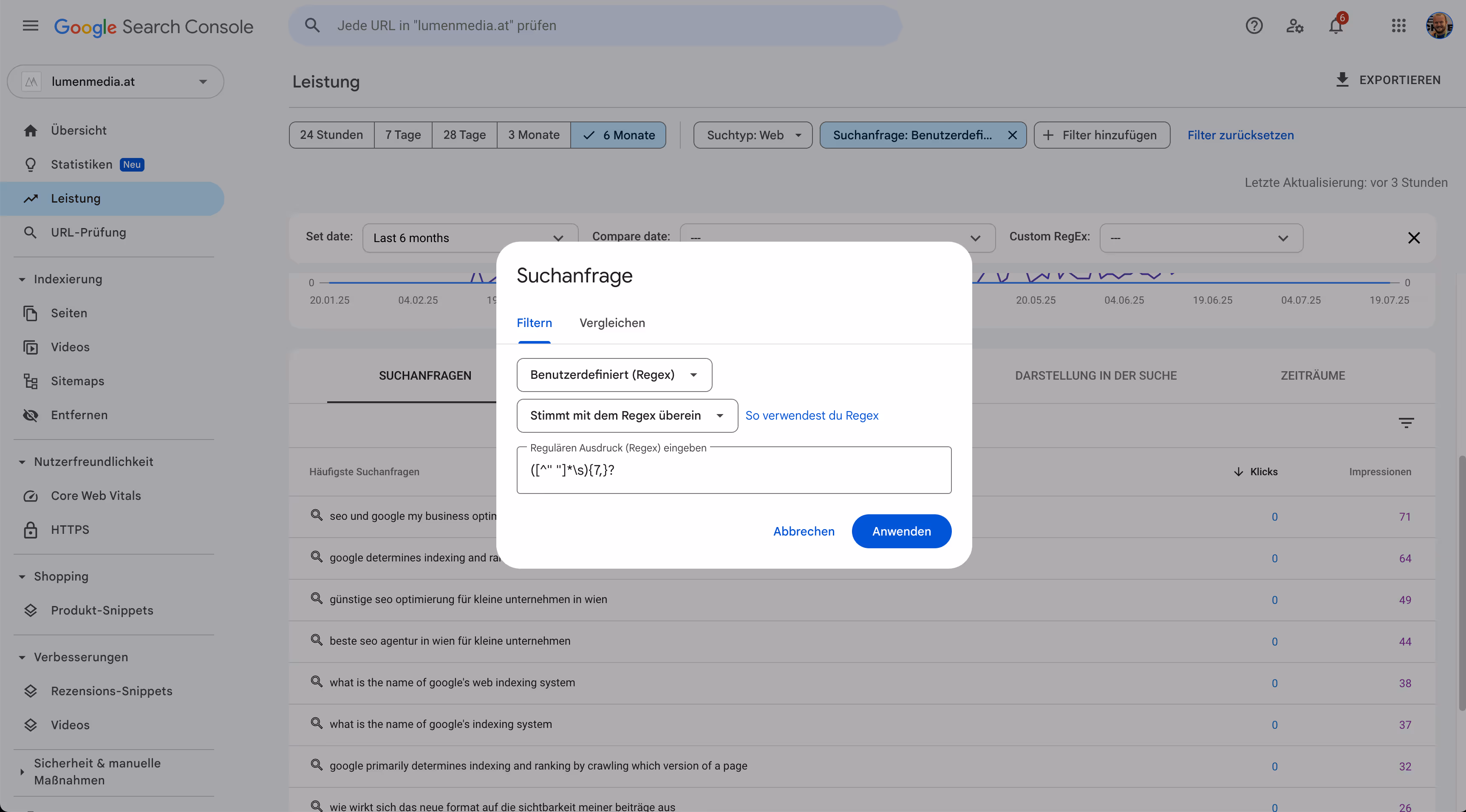Viewport: 1466px width, 812px height.
Task: Sort by the Klicks column header
Action: [x=1255, y=472]
